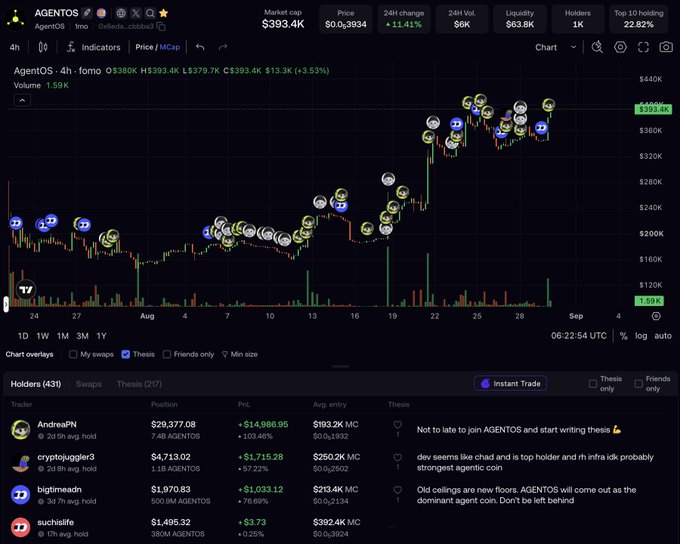
Task: Toggle the percent scale mode
Action: pyautogui.click(x=624, y=335)
